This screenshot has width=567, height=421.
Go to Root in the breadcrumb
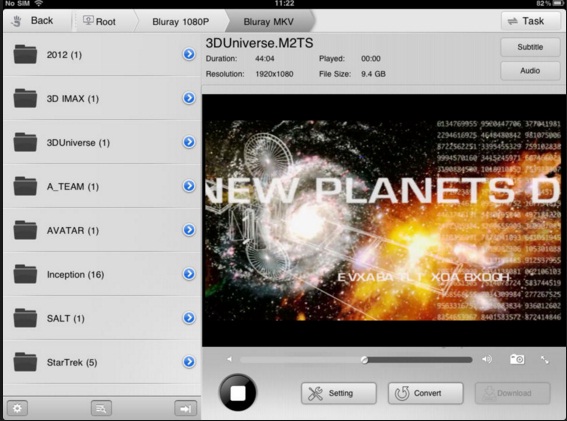point(99,21)
